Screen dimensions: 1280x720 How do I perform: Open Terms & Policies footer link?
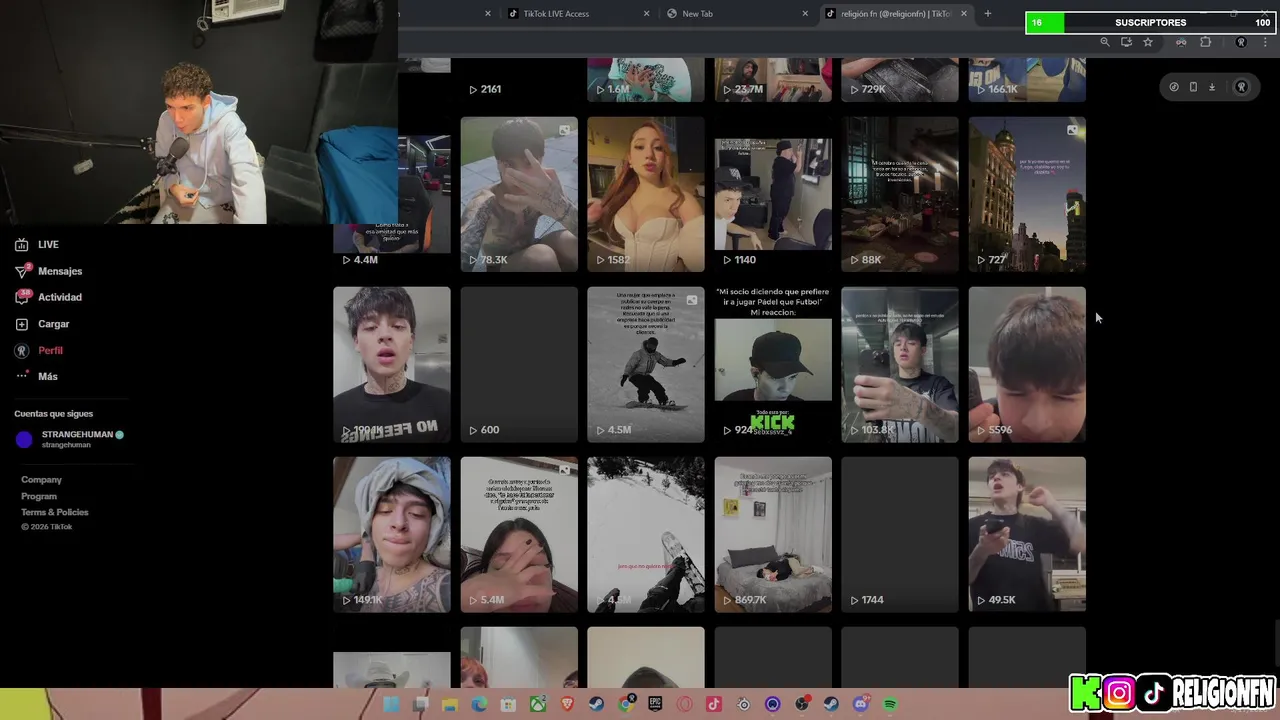coord(55,512)
